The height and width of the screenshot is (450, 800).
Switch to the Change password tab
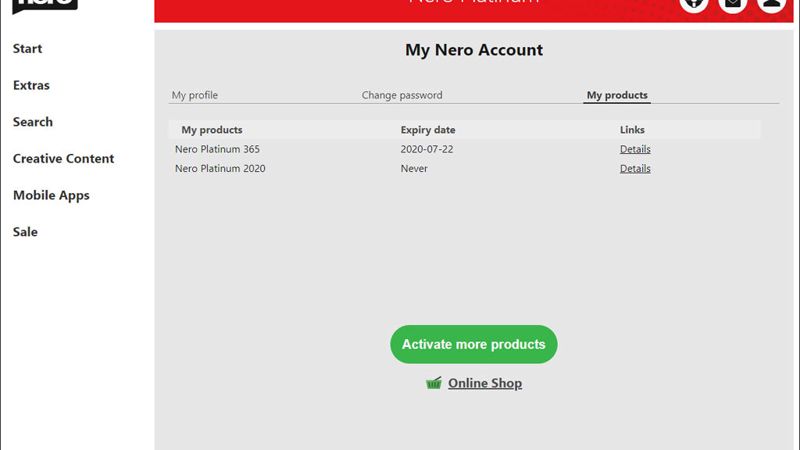click(402, 95)
